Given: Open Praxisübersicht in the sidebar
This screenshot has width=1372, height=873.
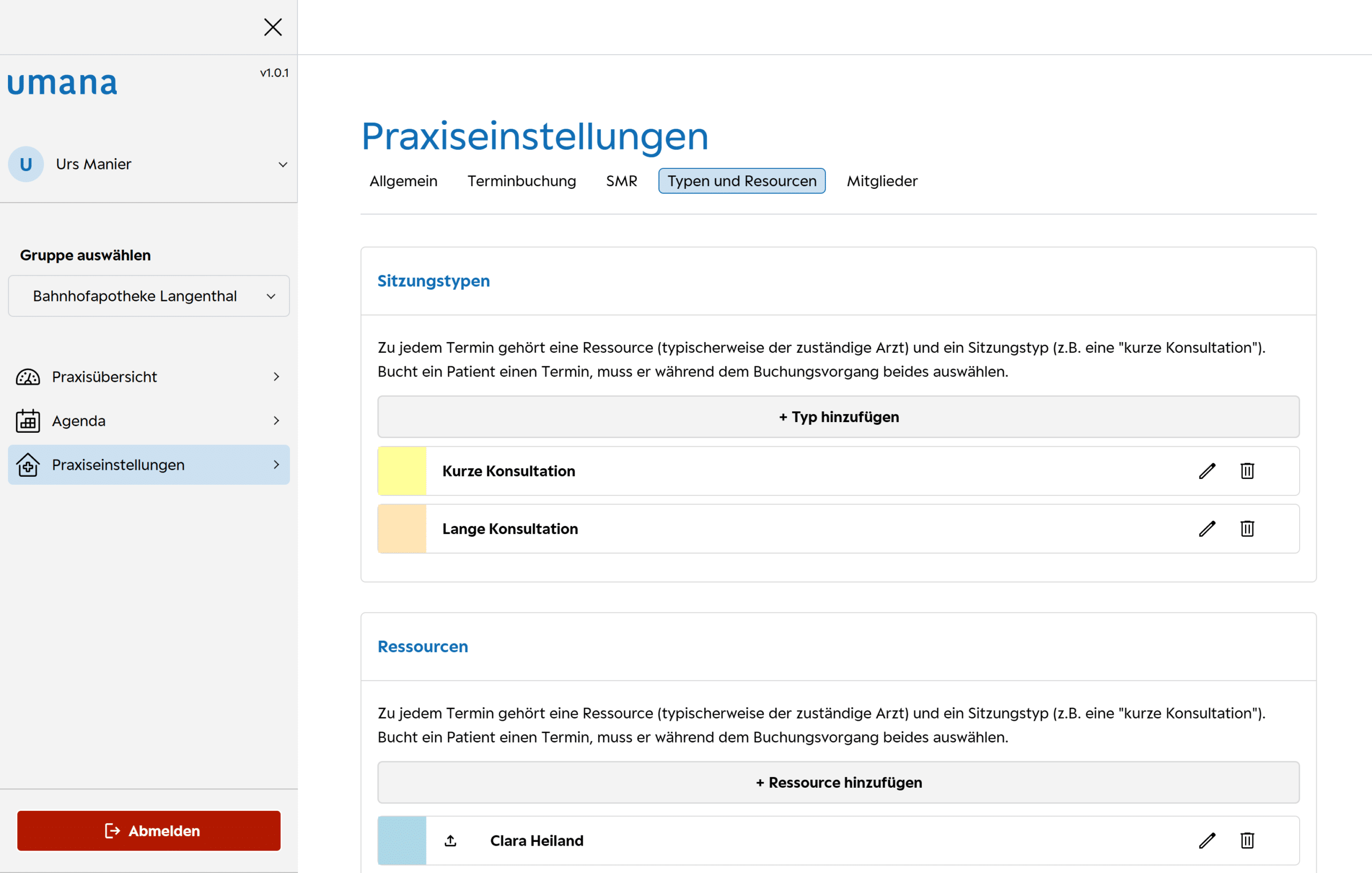Looking at the screenshot, I should (148, 377).
